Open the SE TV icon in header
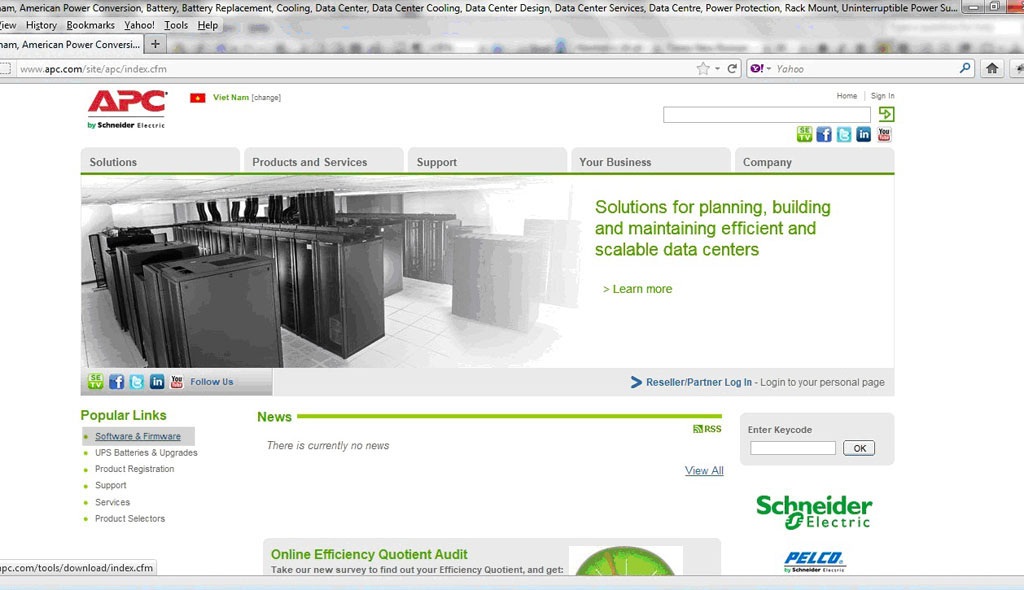1024x590 pixels. point(804,135)
